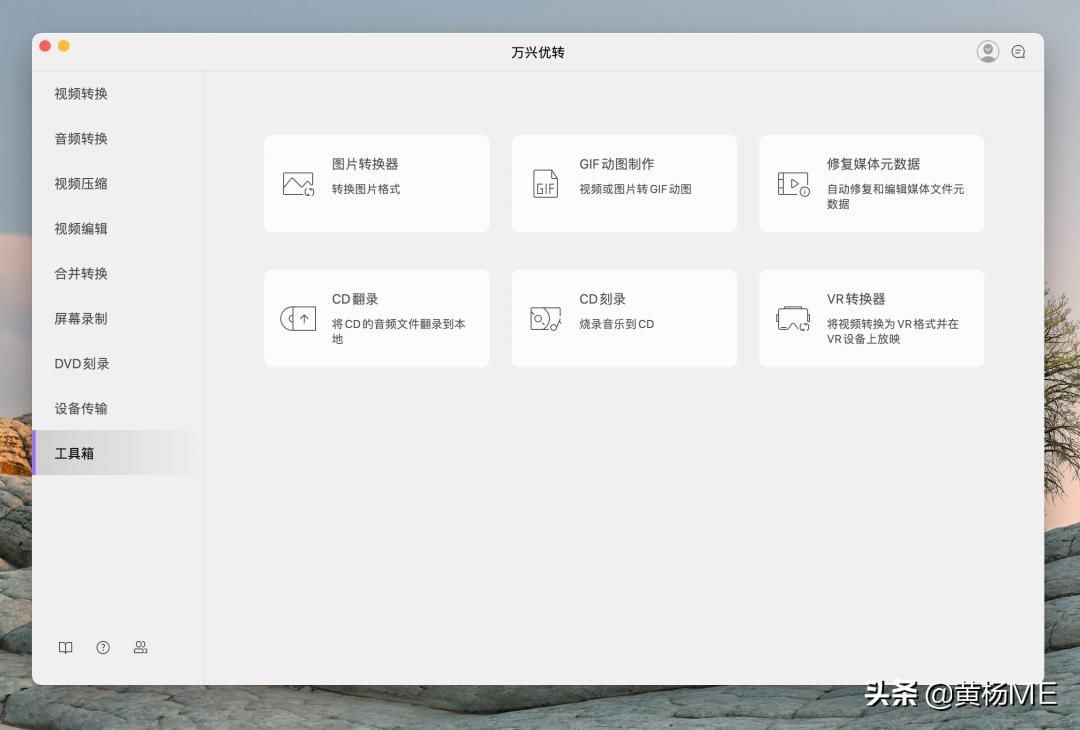Click the CD翻录 ripping tool icon
1080x730 pixels.
coord(298,318)
